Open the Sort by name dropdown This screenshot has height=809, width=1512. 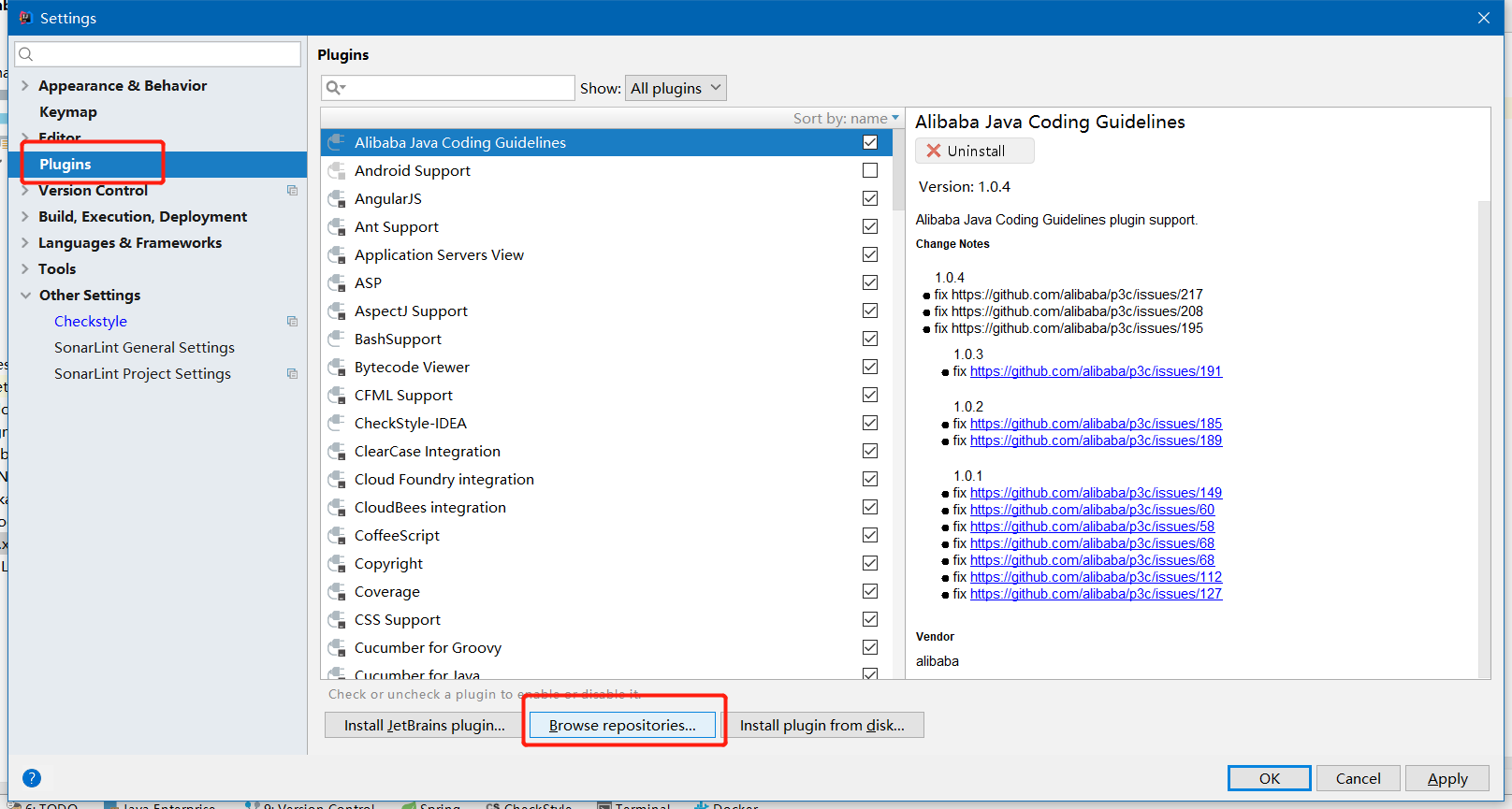pos(846,118)
